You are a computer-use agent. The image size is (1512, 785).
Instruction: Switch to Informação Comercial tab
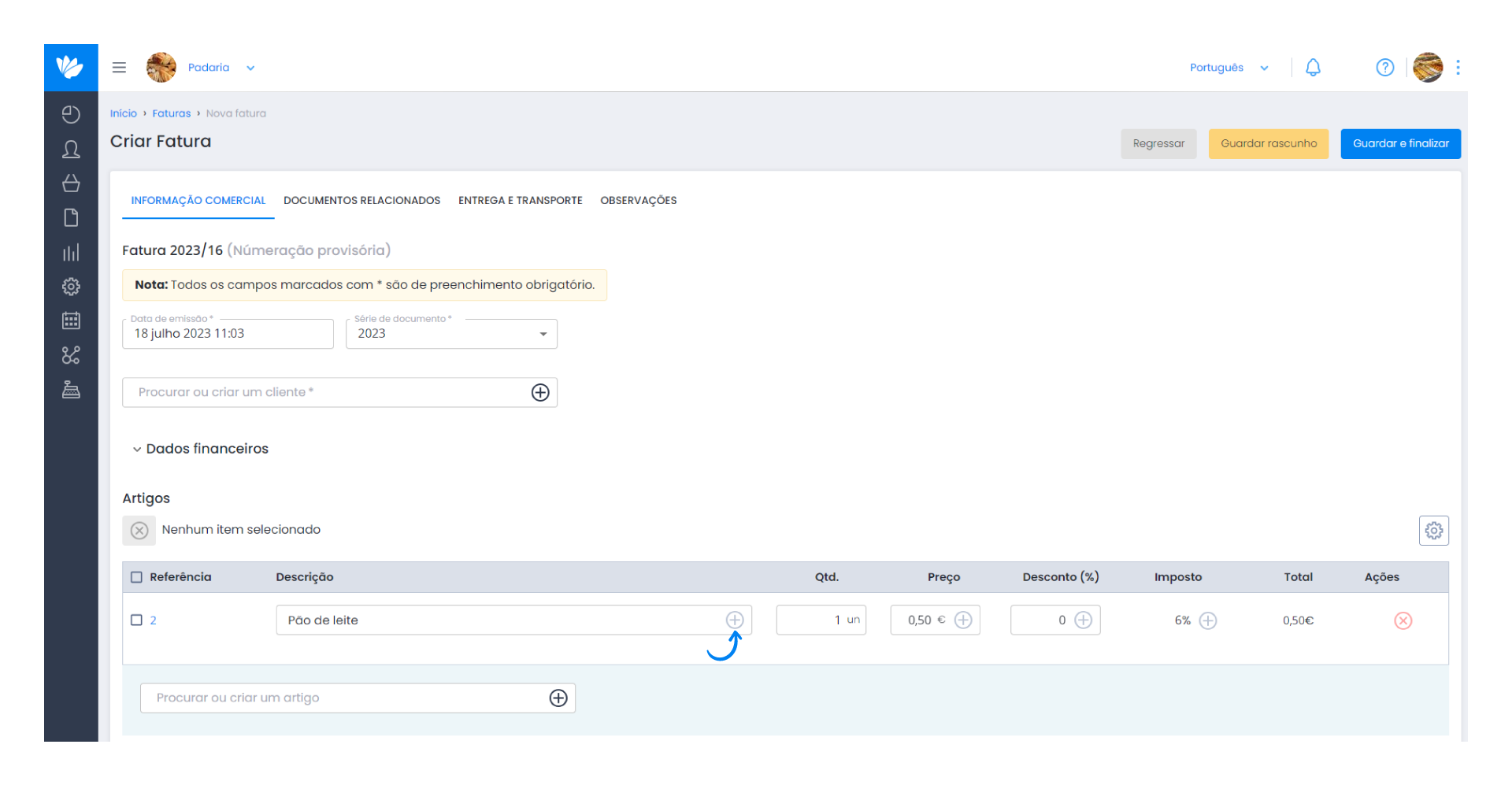pos(198,201)
